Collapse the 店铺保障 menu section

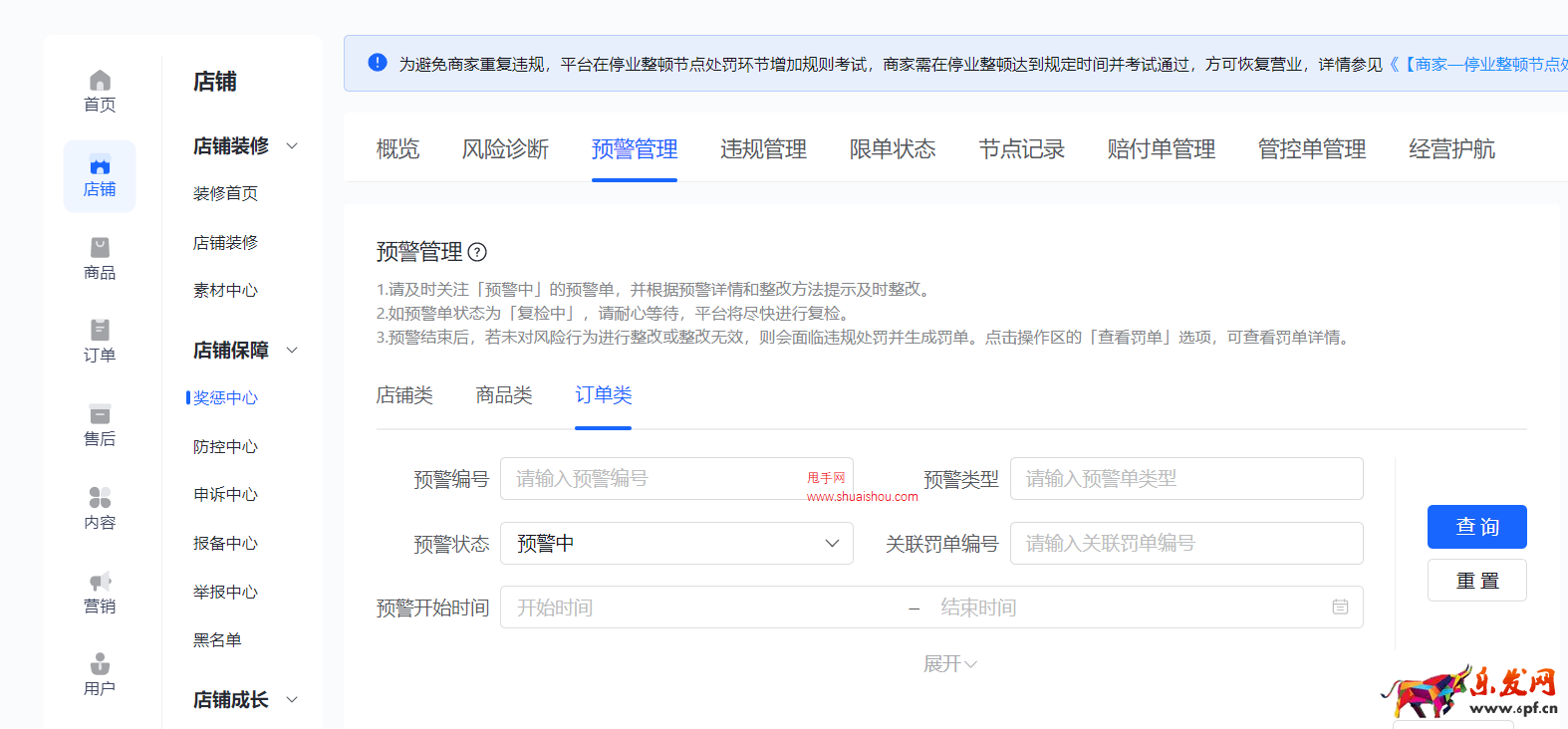tap(292, 351)
